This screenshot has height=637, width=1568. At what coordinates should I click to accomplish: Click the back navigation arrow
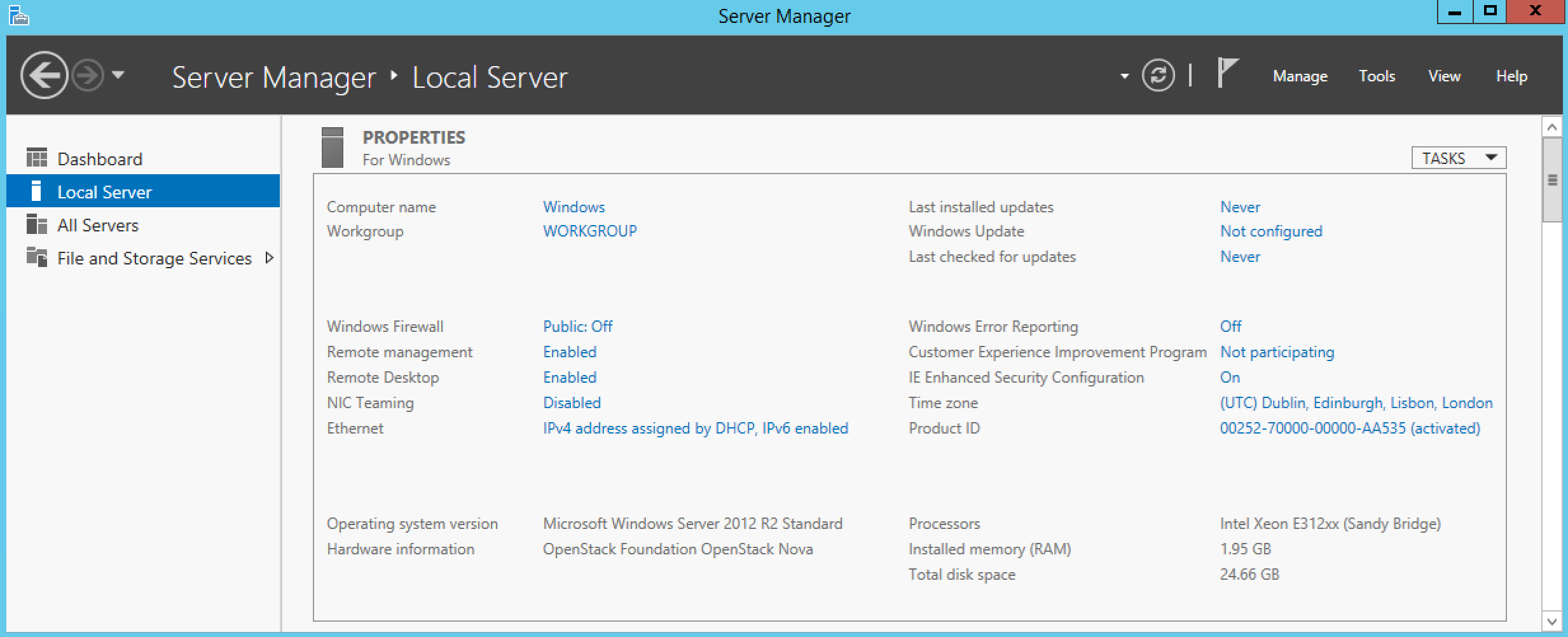(x=44, y=76)
